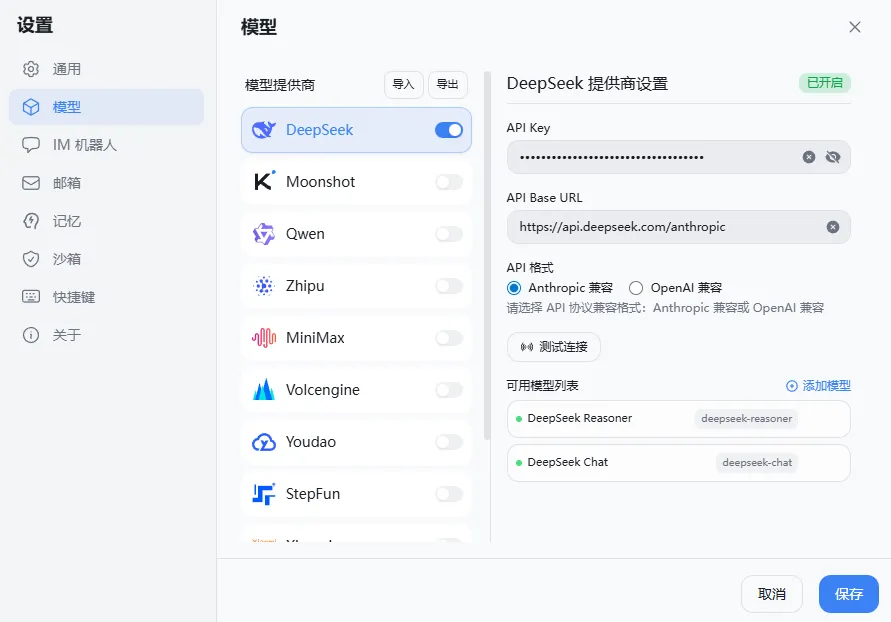The width and height of the screenshot is (891, 622).
Task: Click the memory icon beside 记忆
Action: click(31, 221)
